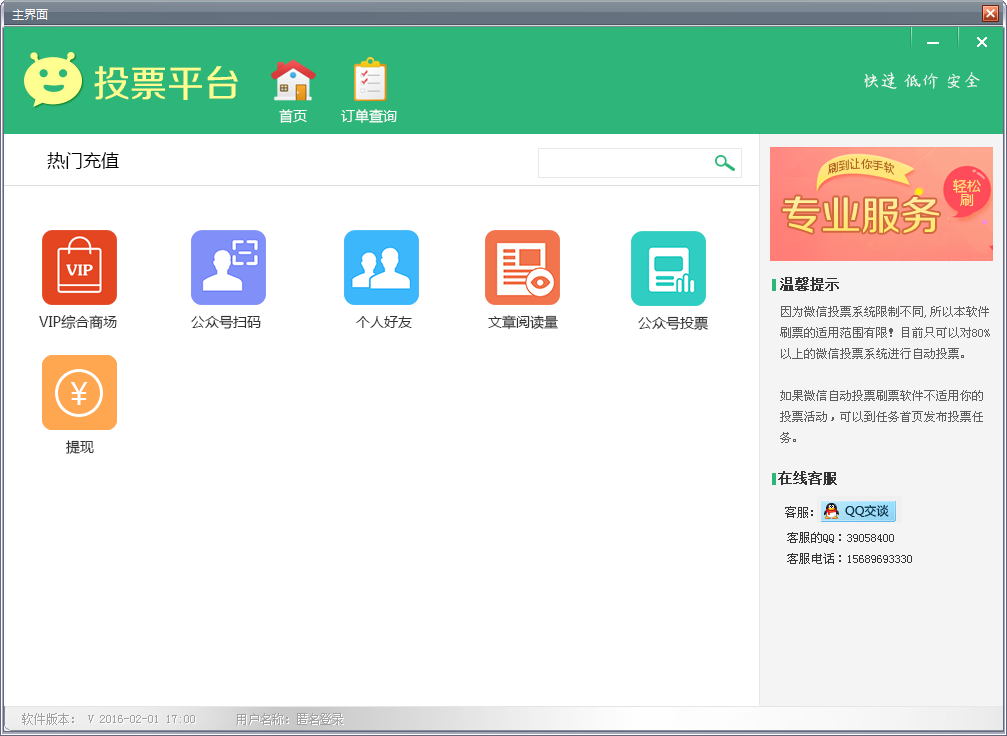Click the service phone number 15689693330
1007x736 pixels.
coord(879,559)
